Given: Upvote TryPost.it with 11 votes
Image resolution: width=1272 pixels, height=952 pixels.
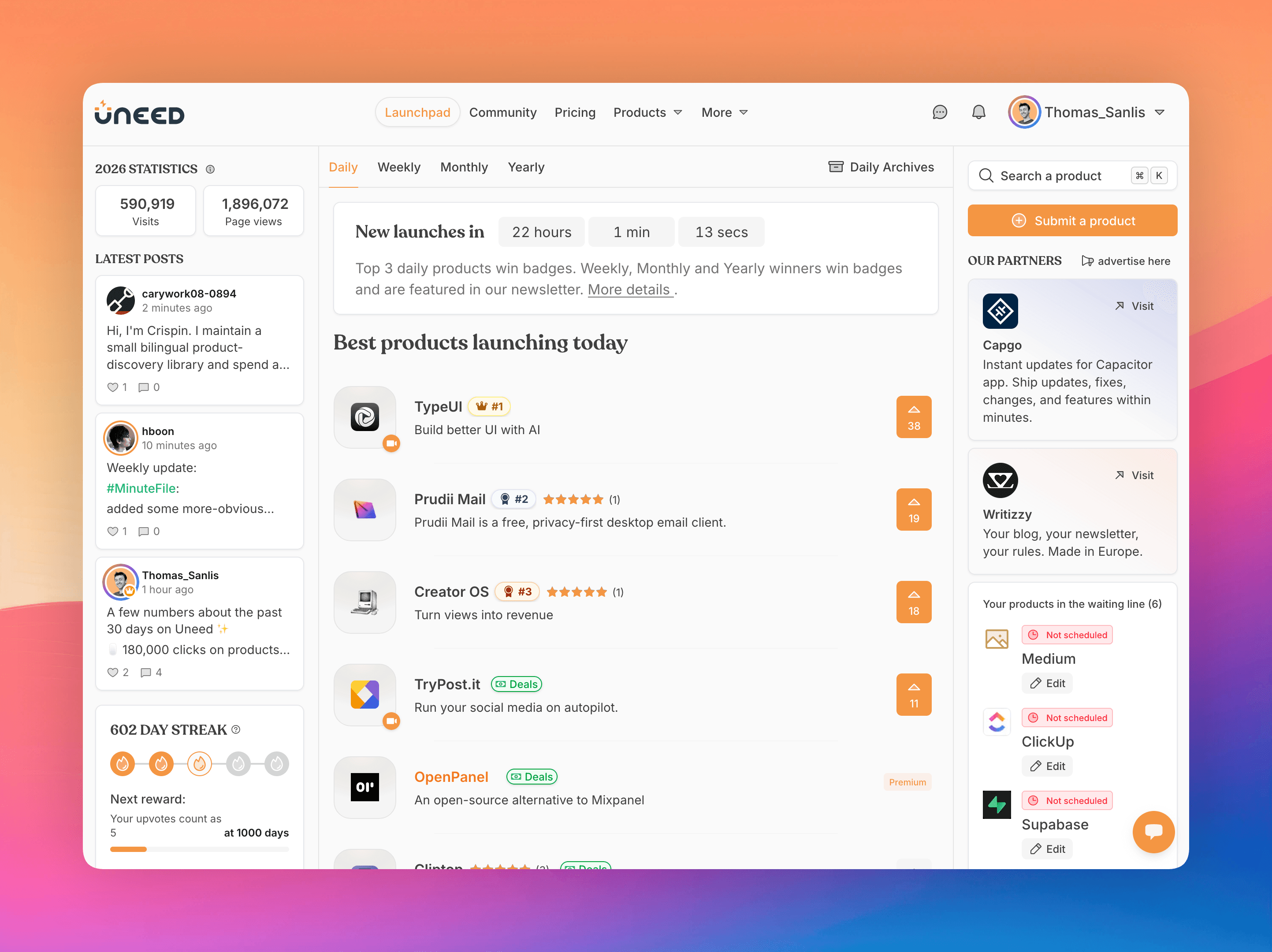Looking at the screenshot, I should [x=913, y=695].
